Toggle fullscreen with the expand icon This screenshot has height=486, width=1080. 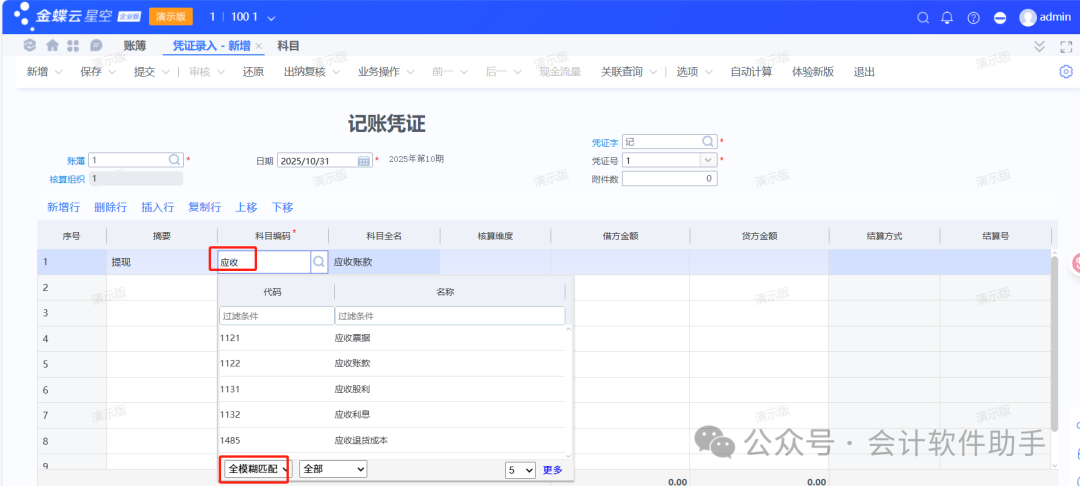tap(1064, 46)
